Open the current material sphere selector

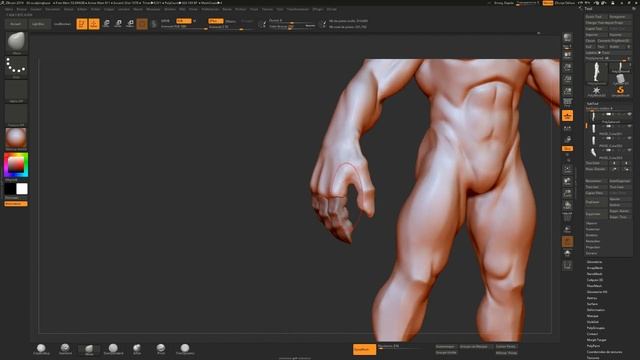tap(16, 139)
